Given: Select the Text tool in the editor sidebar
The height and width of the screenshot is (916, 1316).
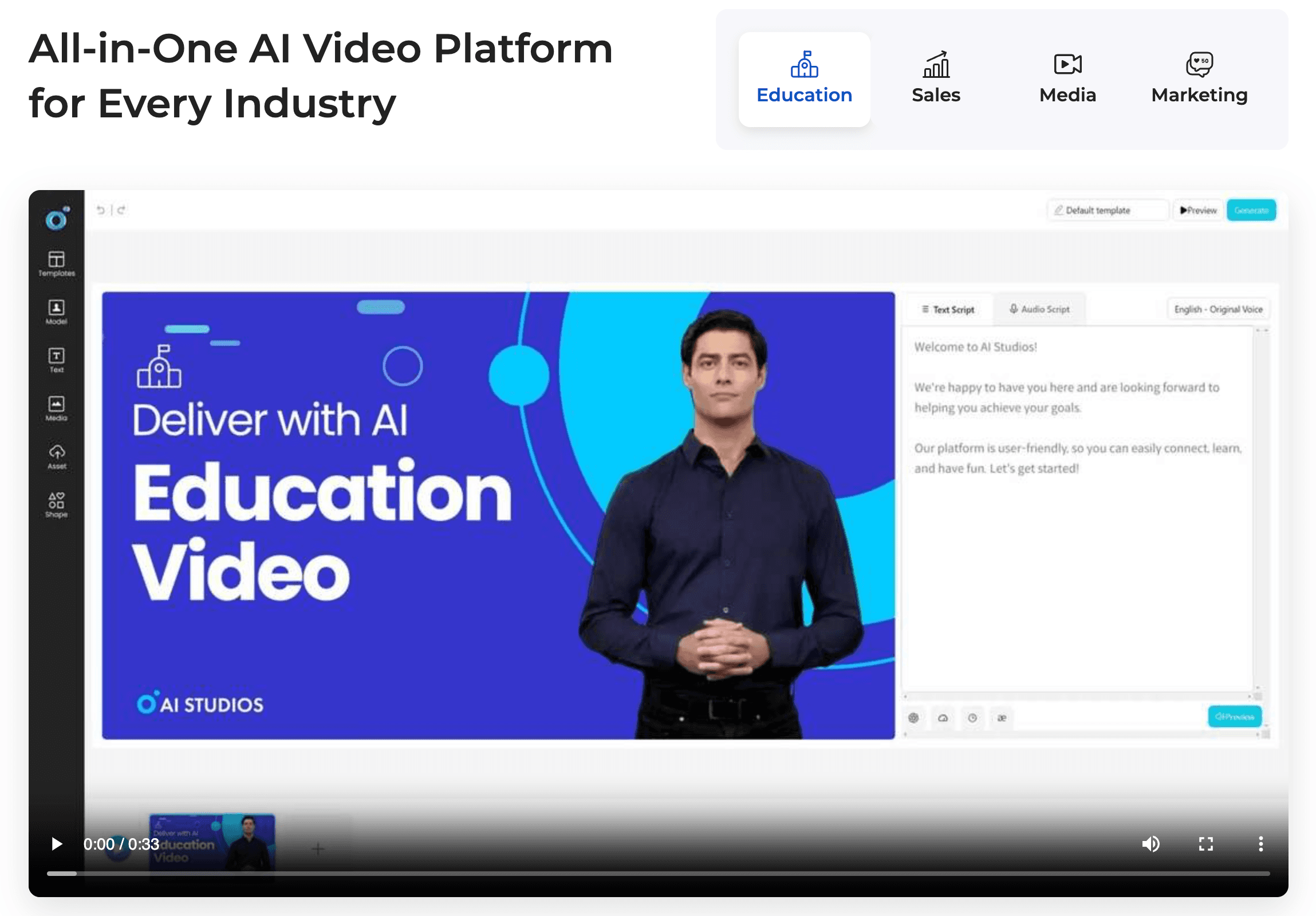Looking at the screenshot, I should [56, 360].
